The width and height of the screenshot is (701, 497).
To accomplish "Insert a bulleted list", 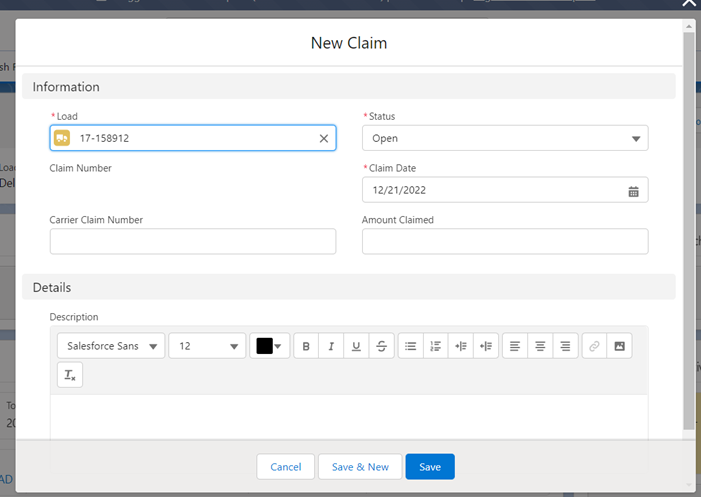I will pos(410,346).
